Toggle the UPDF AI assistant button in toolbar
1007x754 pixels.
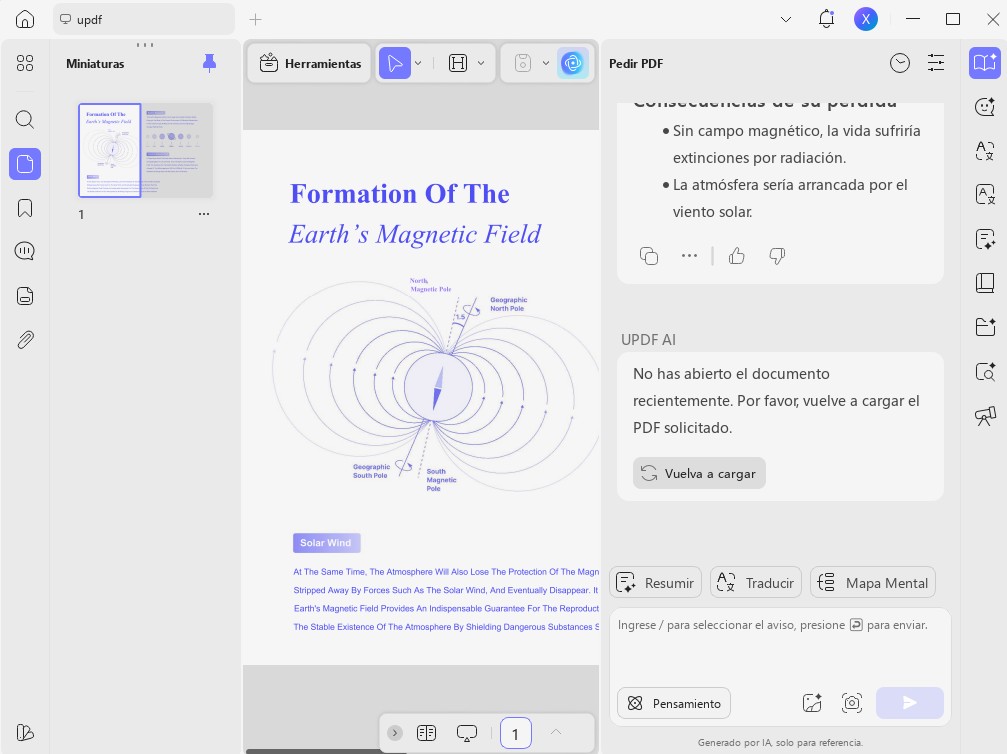point(572,63)
